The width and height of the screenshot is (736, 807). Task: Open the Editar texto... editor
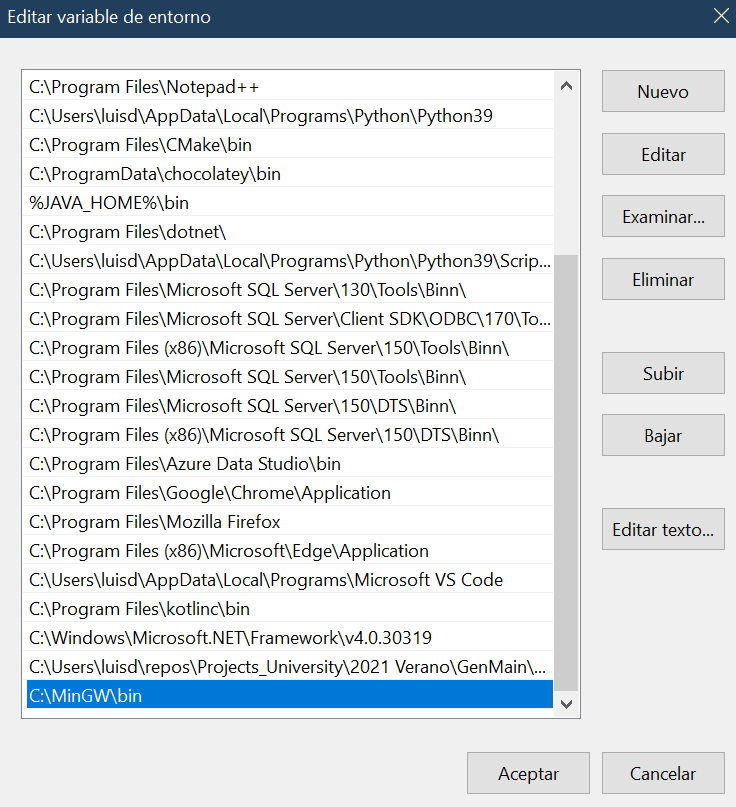(663, 529)
